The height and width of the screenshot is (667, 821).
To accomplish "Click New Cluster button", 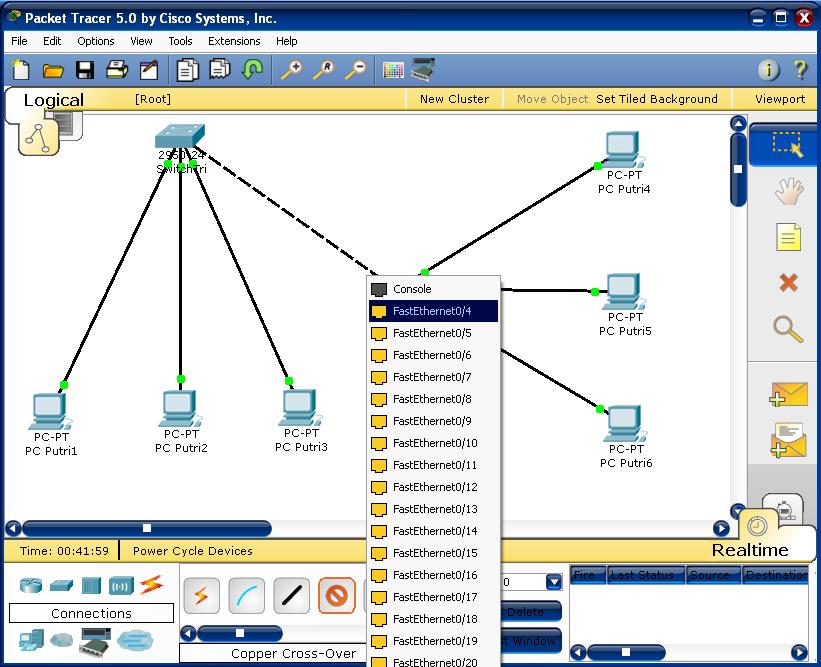I will (x=454, y=99).
